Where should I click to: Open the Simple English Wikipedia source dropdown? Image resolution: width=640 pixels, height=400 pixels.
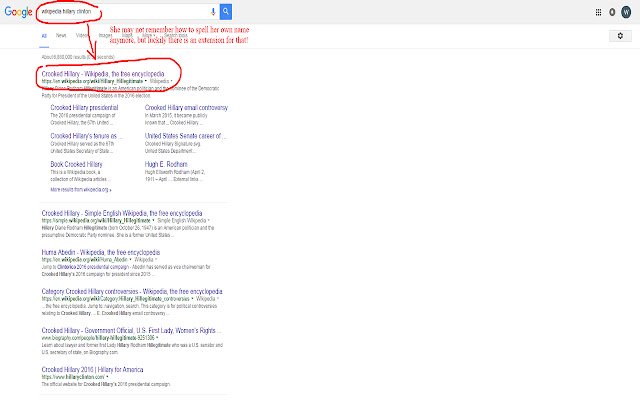coord(183,220)
